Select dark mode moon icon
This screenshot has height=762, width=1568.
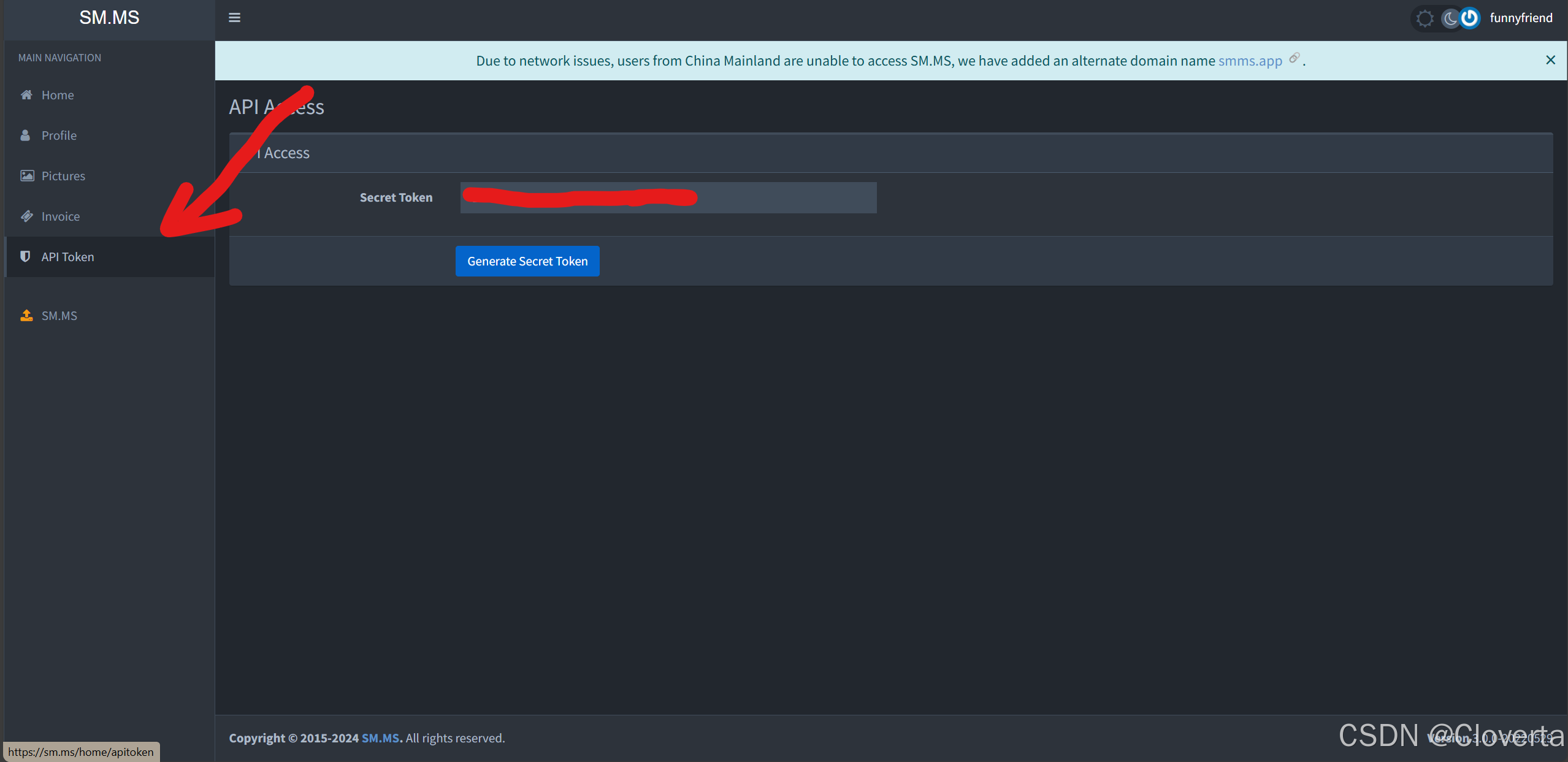1450,18
